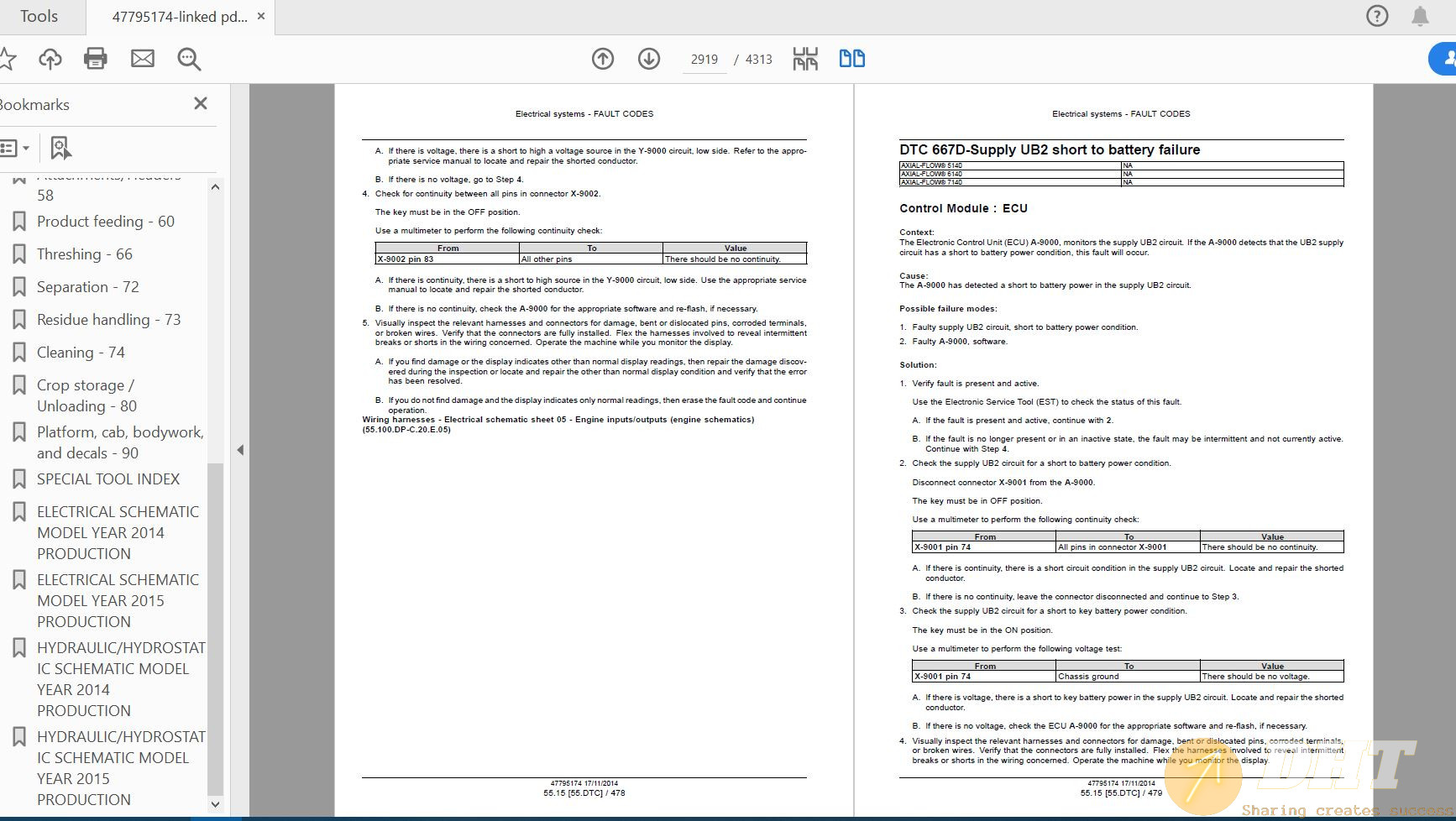Go to next page arrow

coord(649,59)
